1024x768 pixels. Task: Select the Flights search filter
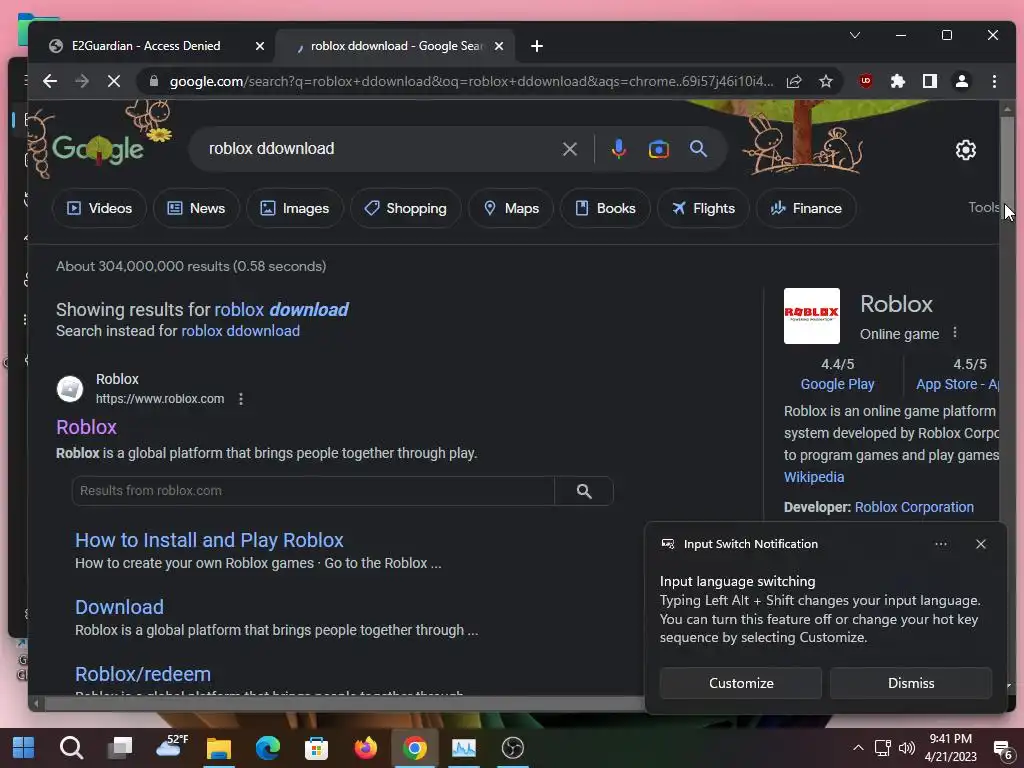tap(703, 208)
